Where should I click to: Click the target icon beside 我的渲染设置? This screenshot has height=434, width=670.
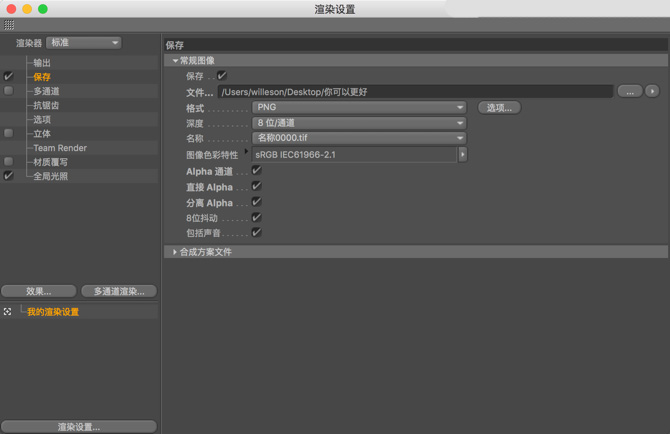(x=8, y=312)
